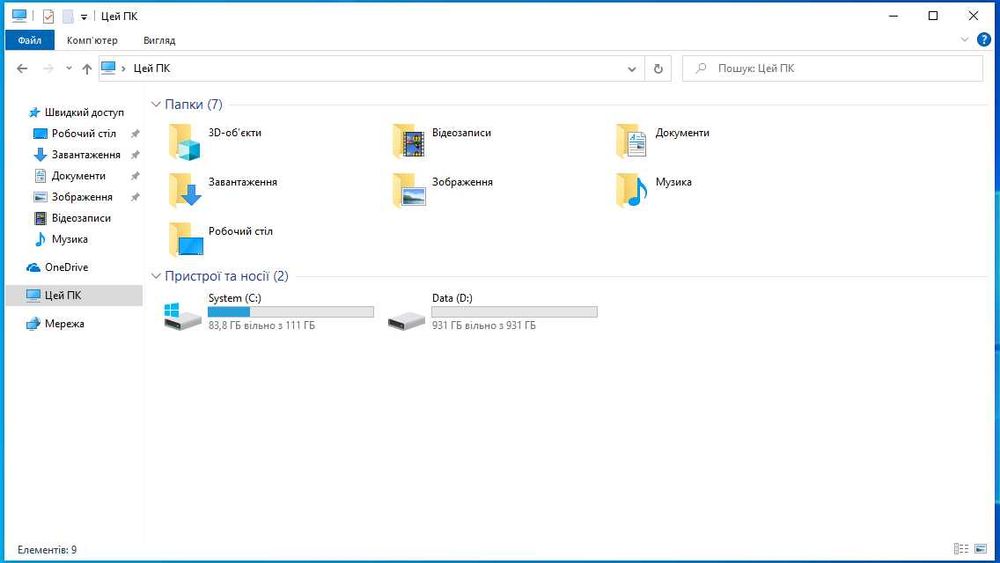
Task: Select Швидкий доступ label in sidebar
Action: click(x=84, y=112)
